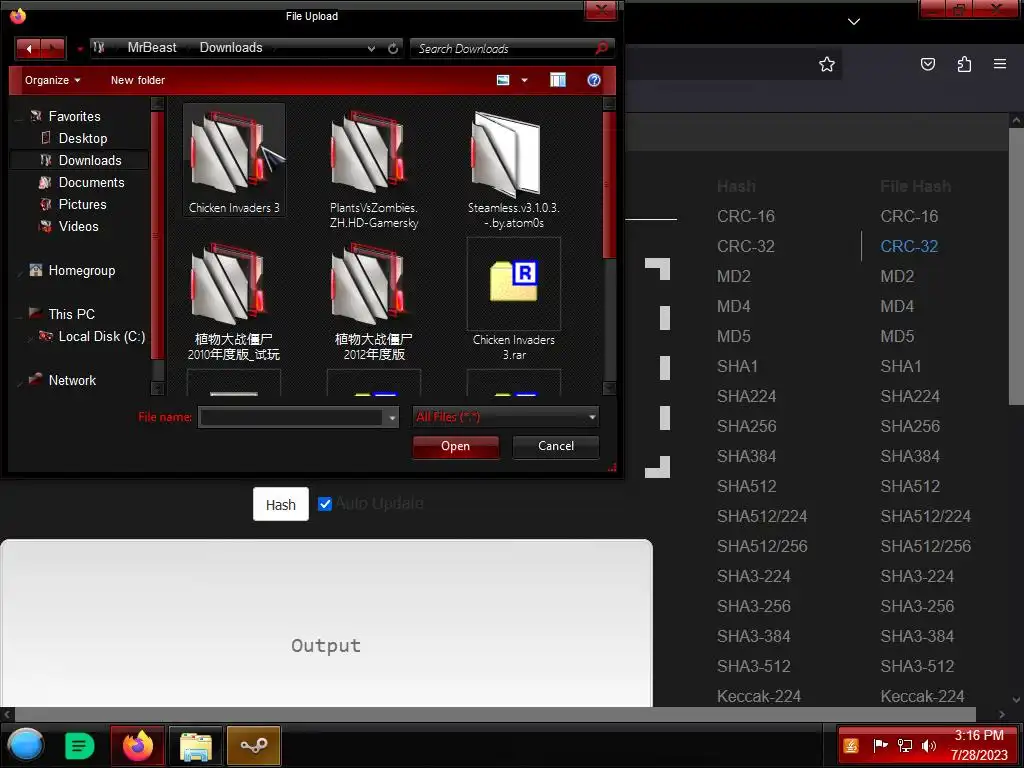
Task: Select the 植物大战僵尸 2012年度版 folder
Action: click(x=374, y=300)
